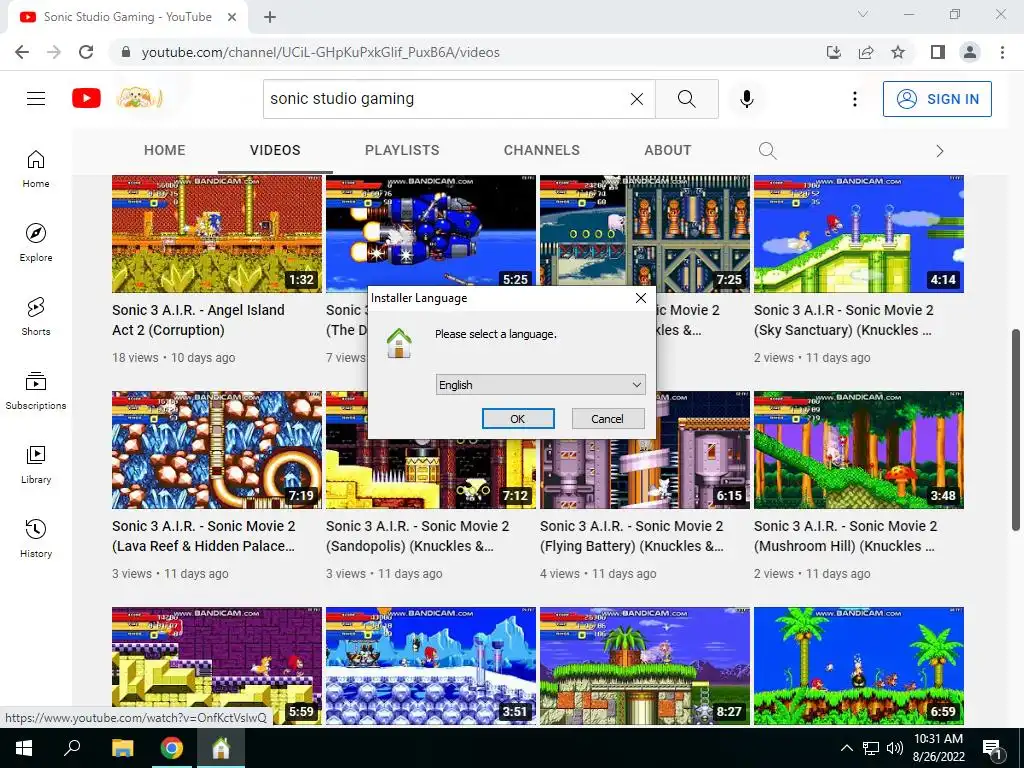Image resolution: width=1024 pixels, height=768 pixels.
Task: Open Flying Battery video title link
Action: 632,536
